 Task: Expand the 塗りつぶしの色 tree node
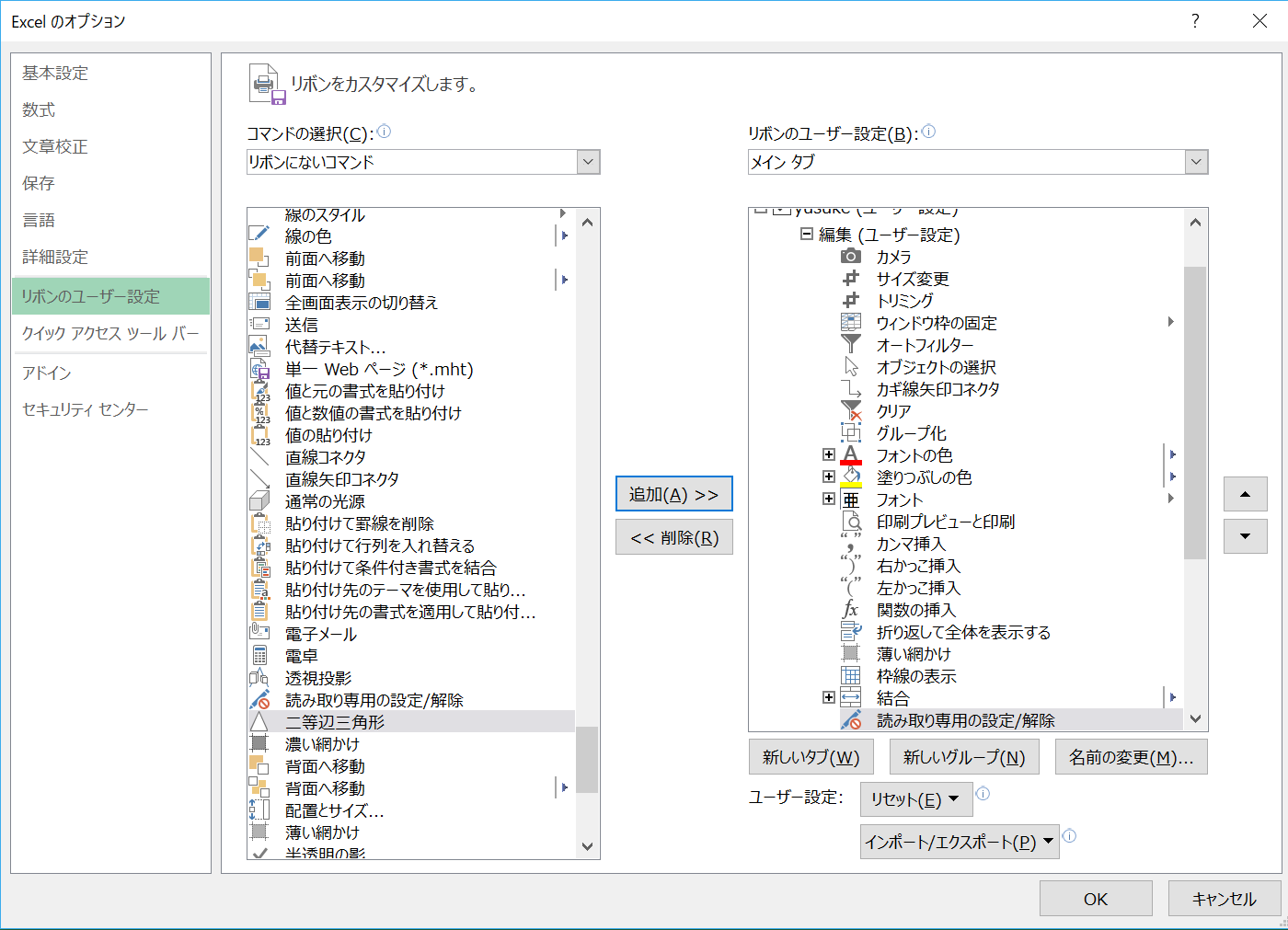pos(829,477)
